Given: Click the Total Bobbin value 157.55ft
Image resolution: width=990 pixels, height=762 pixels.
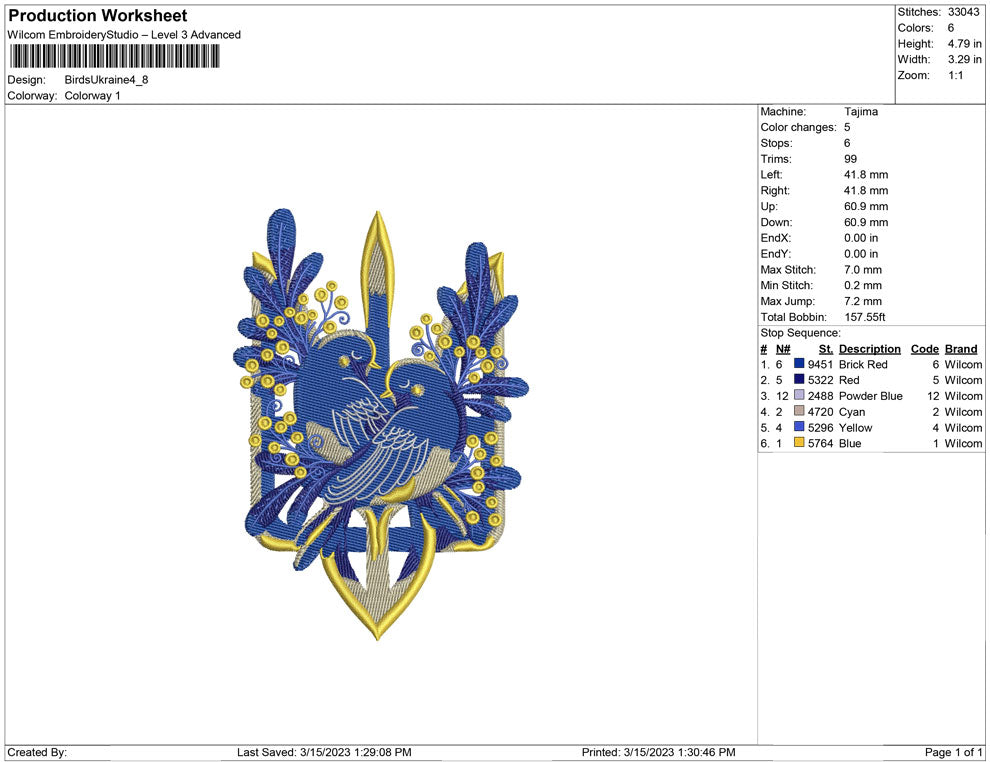Looking at the screenshot, I should click(865, 317).
